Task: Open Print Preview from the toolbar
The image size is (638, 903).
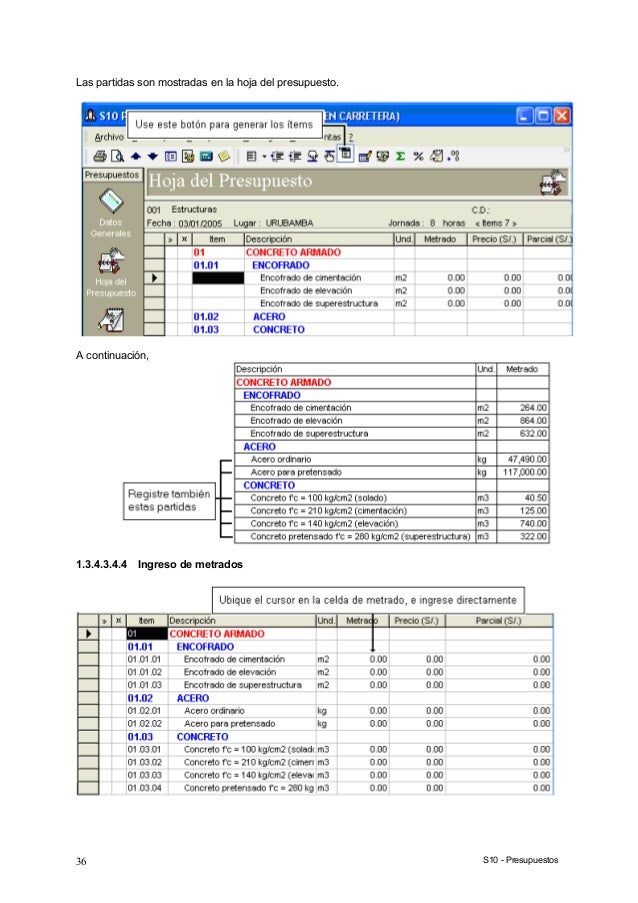Action: [117, 156]
